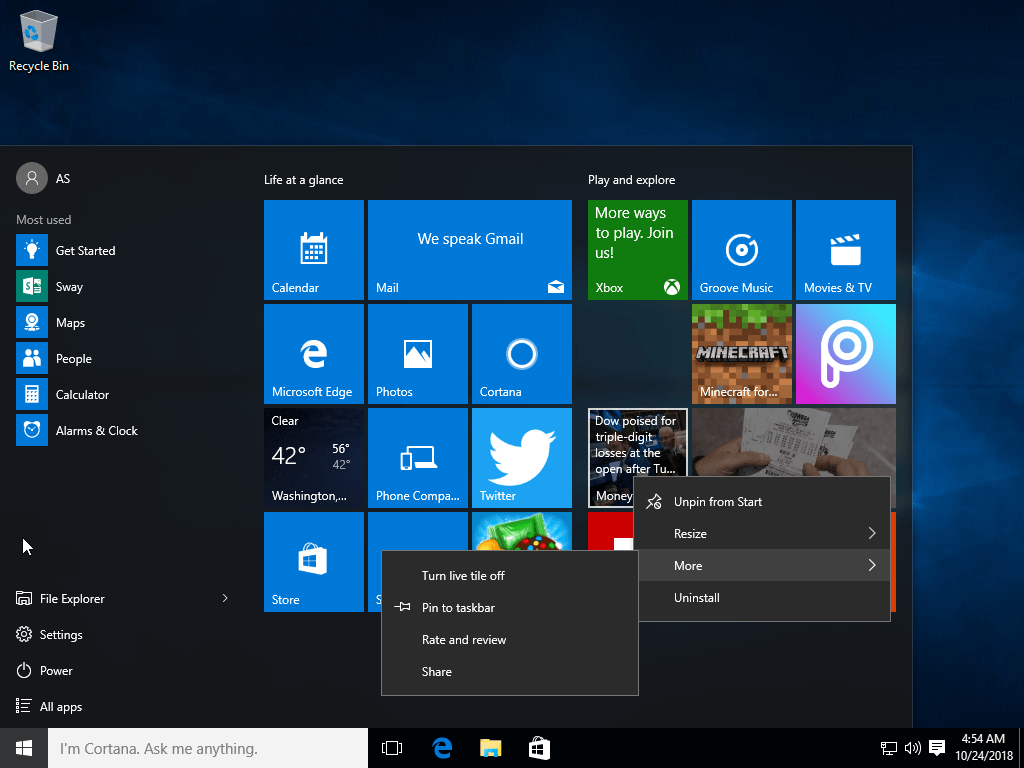Open the Movies & TV tile
The image size is (1024, 768).
(x=845, y=249)
